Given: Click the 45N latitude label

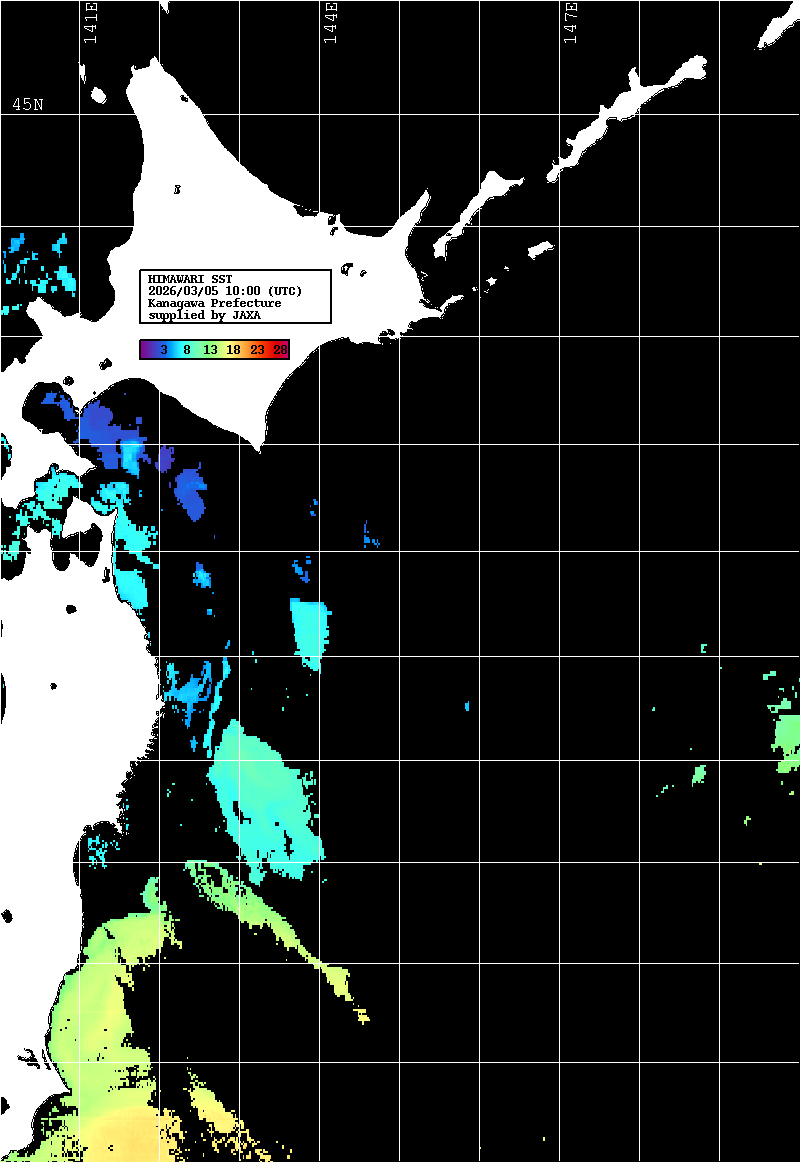Looking at the screenshot, I should pos(28,105).
